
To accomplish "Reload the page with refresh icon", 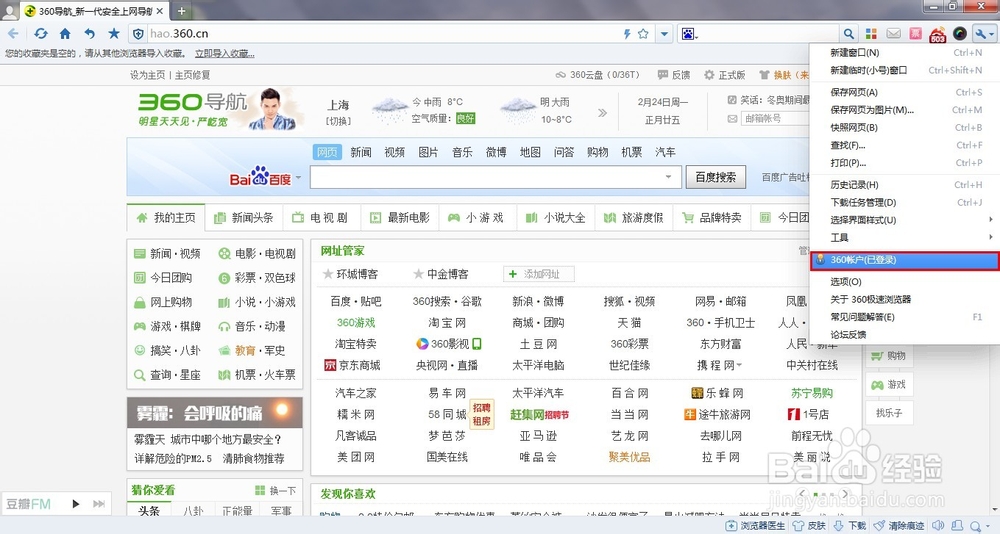I will tap(41, 34).
